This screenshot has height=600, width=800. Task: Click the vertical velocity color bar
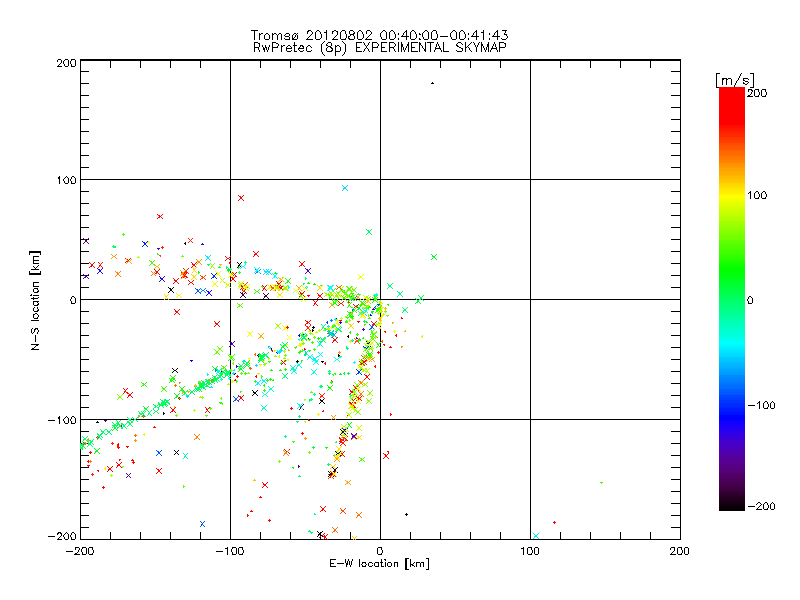tap(732, 299)
